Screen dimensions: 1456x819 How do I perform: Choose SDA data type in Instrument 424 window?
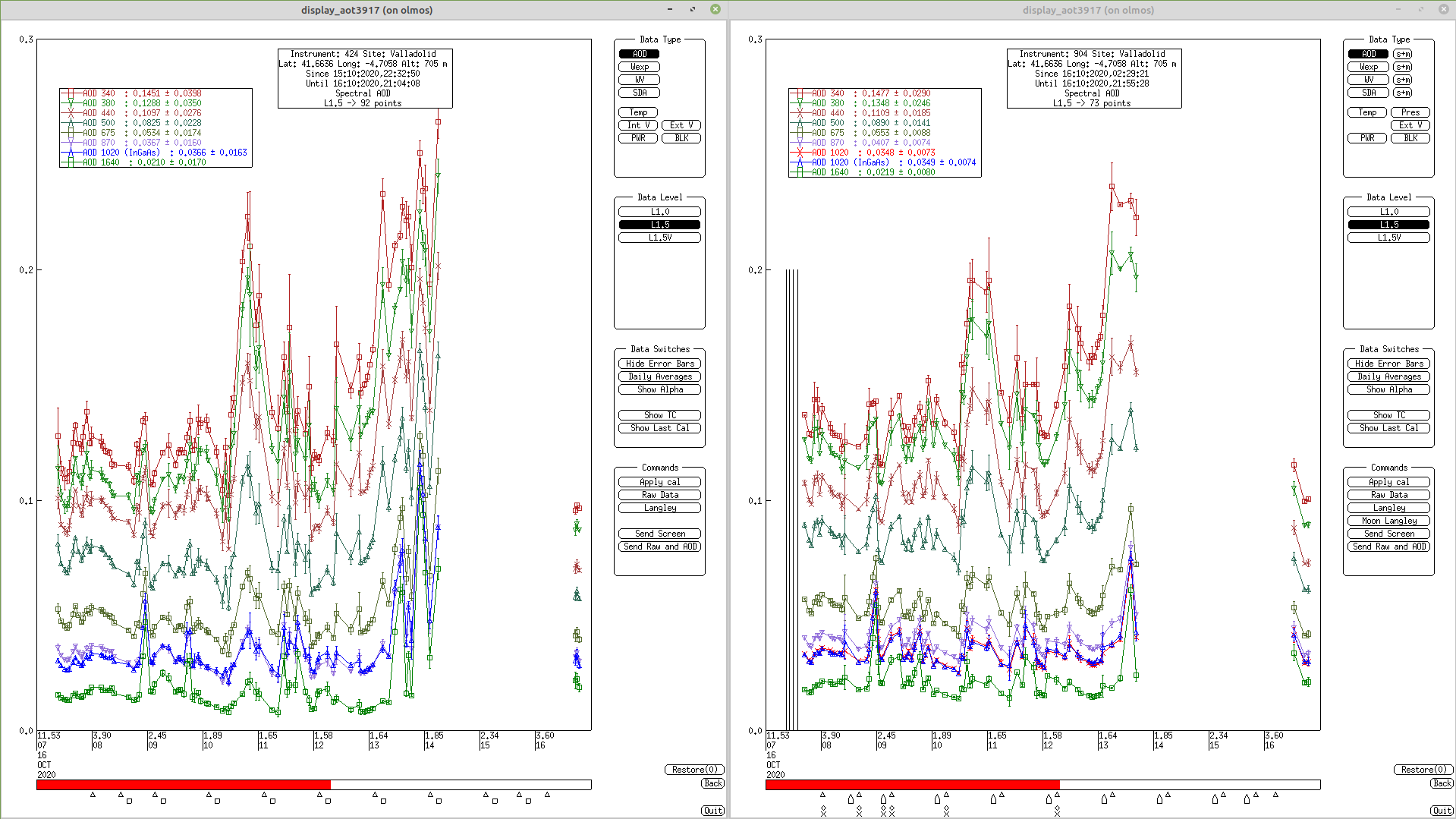(x=639, y=93)
